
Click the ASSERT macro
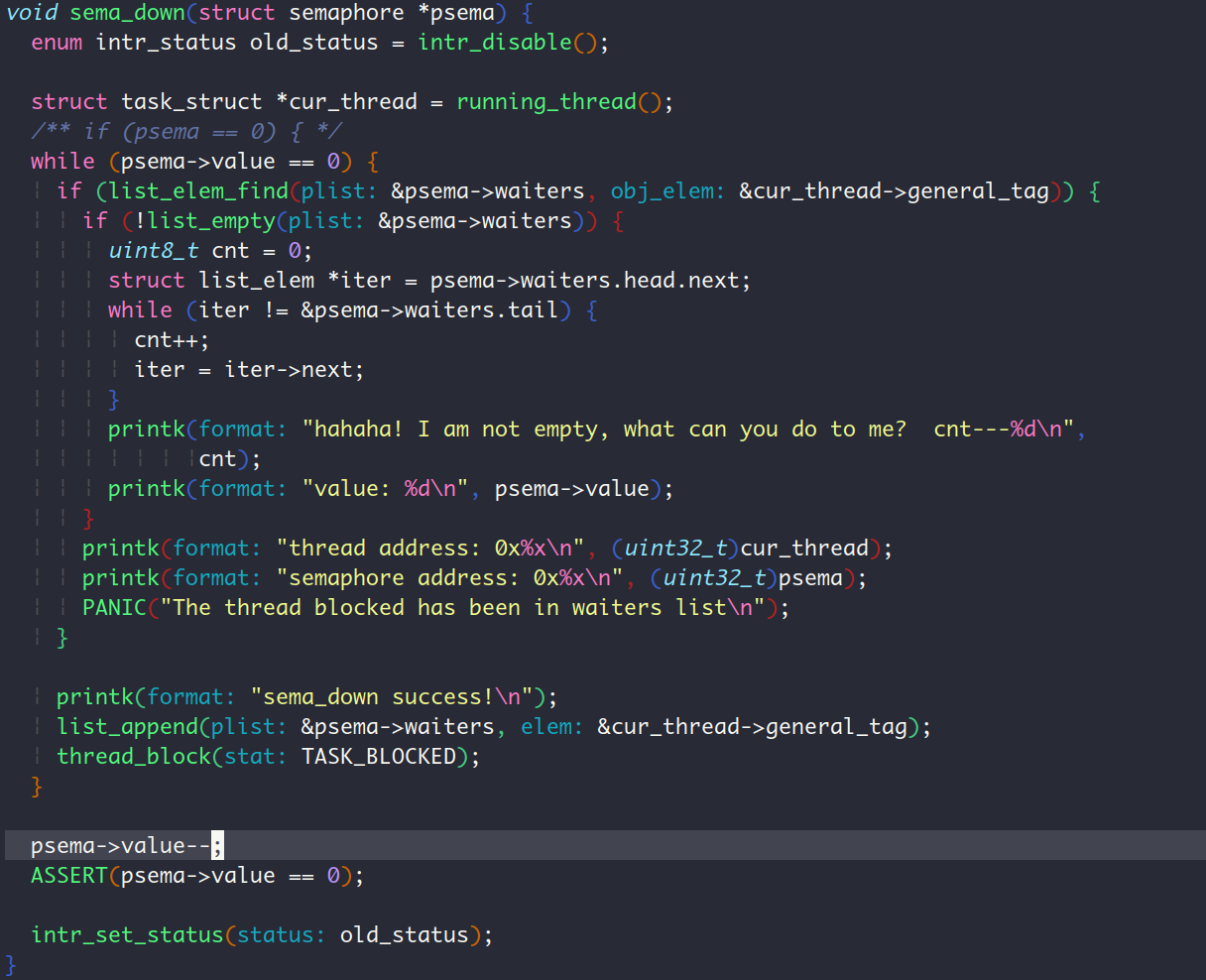pyautogui.click(x=69, y=876)
